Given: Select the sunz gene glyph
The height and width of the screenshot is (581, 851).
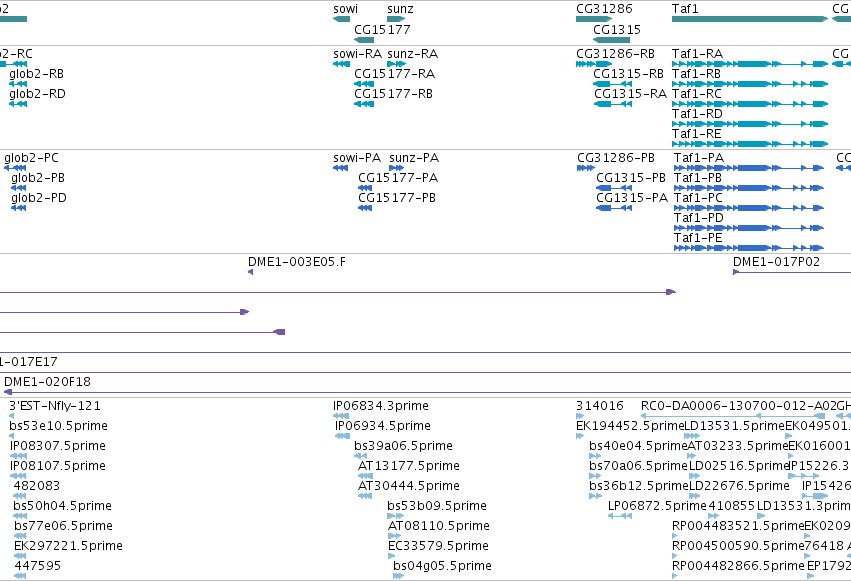Looking at the screenshot, I should pos(396,19).
